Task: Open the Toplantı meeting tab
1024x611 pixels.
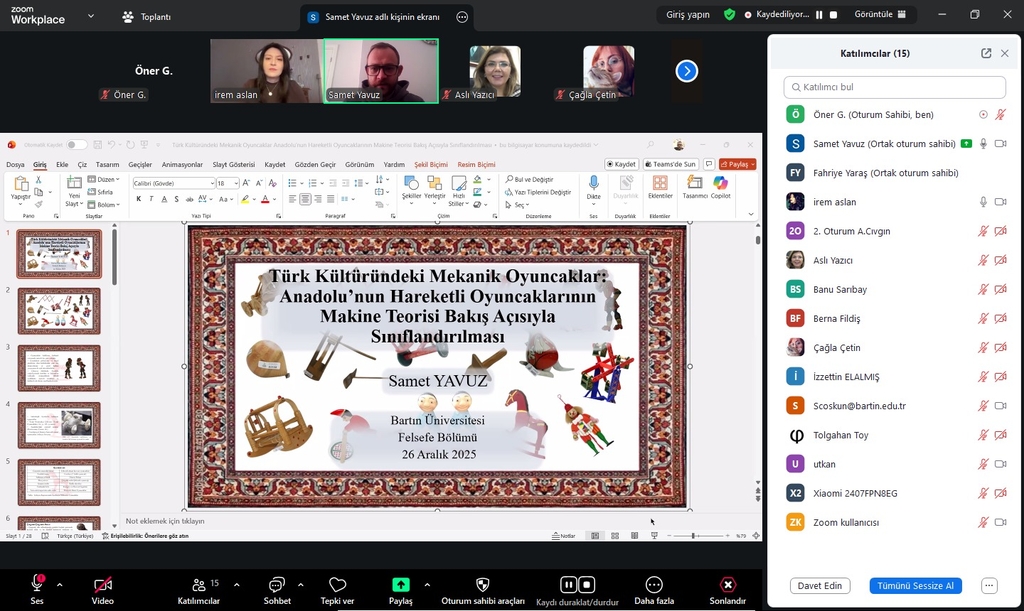Action: coord(146,17)
